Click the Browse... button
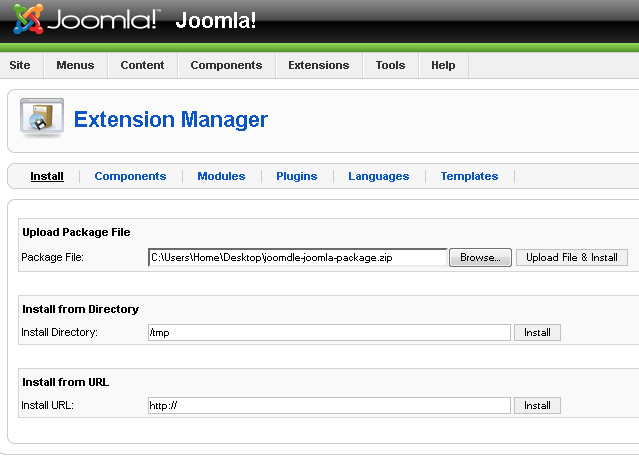This screenshot has width=639, height=459. (480, 258)
